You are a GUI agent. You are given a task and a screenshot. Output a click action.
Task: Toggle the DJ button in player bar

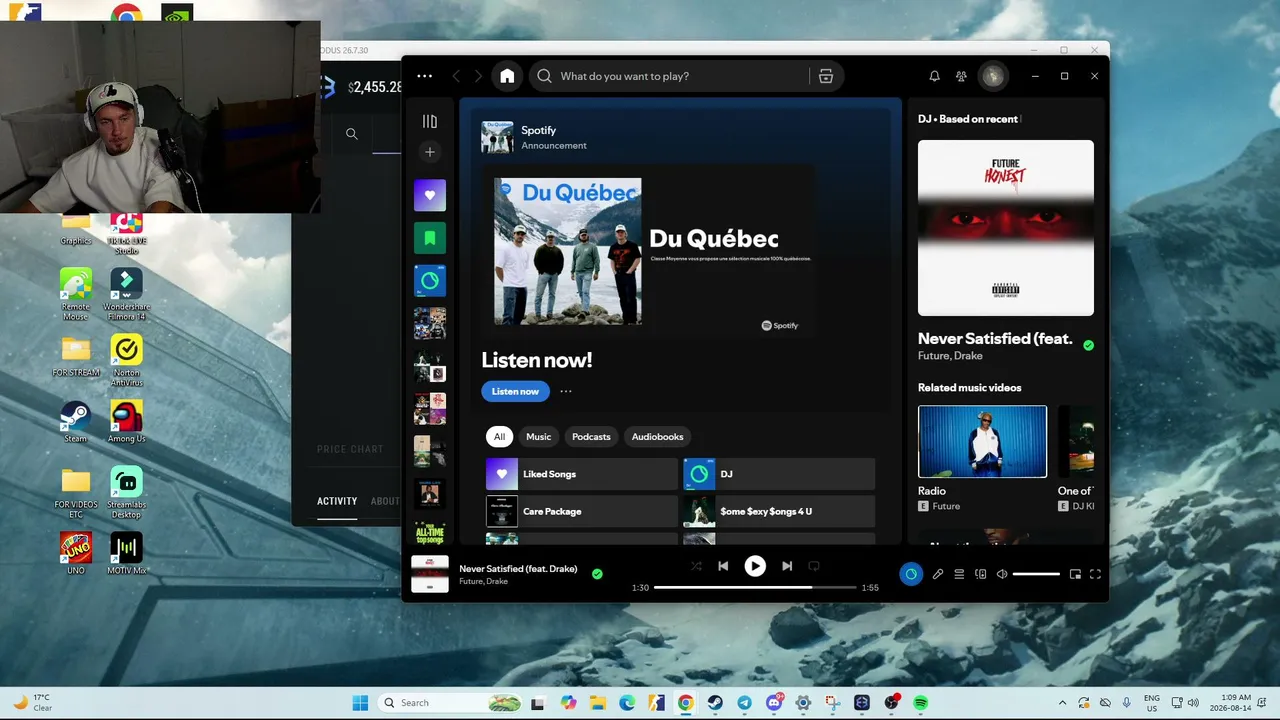pyautogui.click(x=911, y=574)
